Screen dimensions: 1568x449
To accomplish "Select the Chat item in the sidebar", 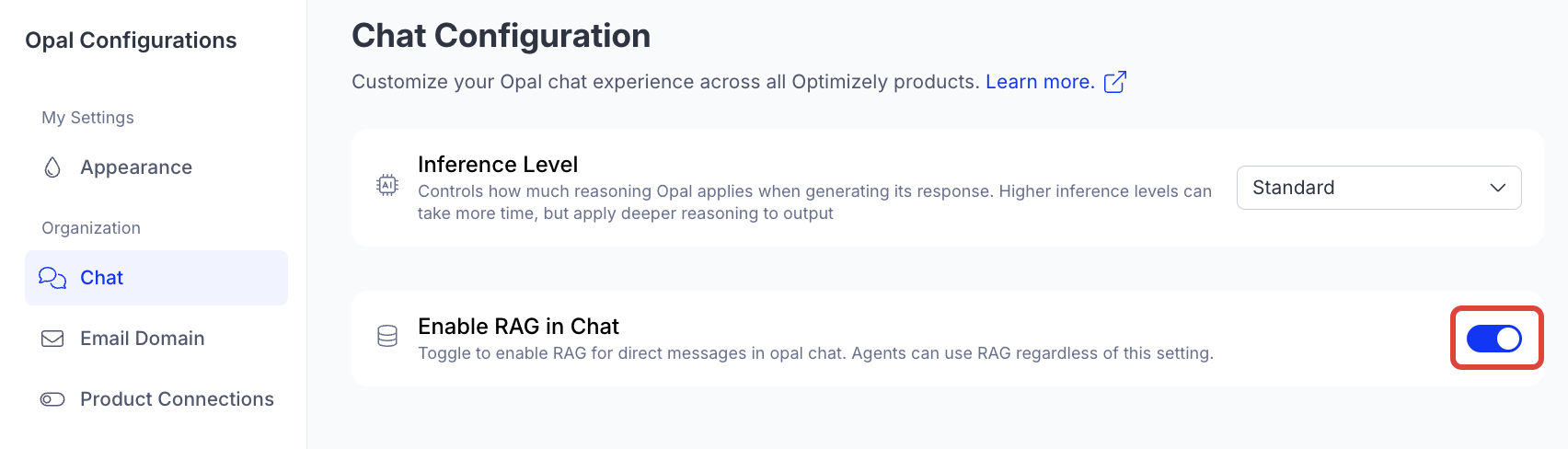I will click(x=102, y=278).
